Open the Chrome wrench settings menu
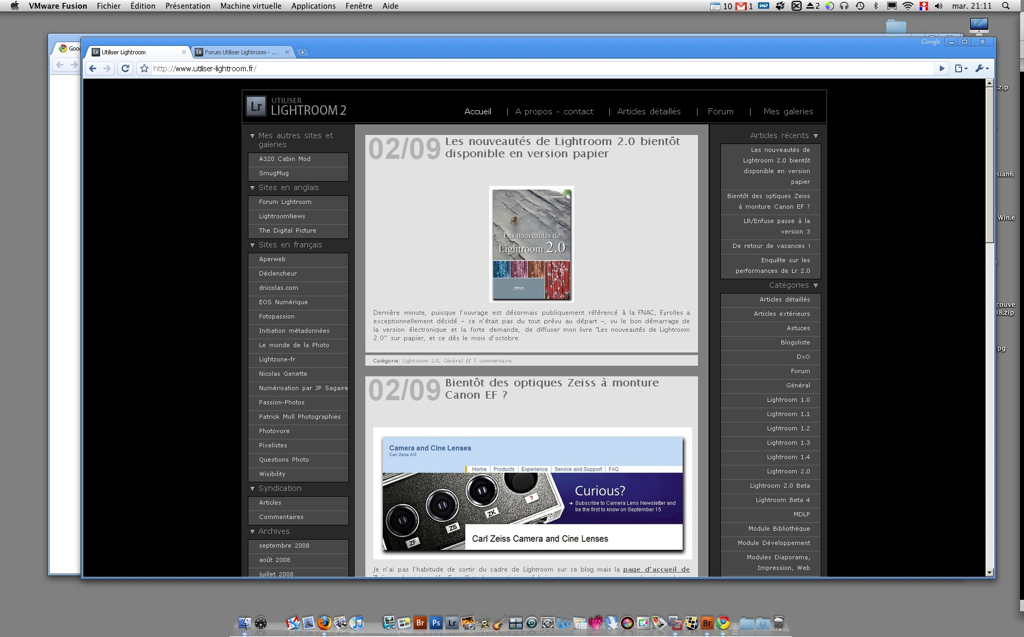 point(982,69)
